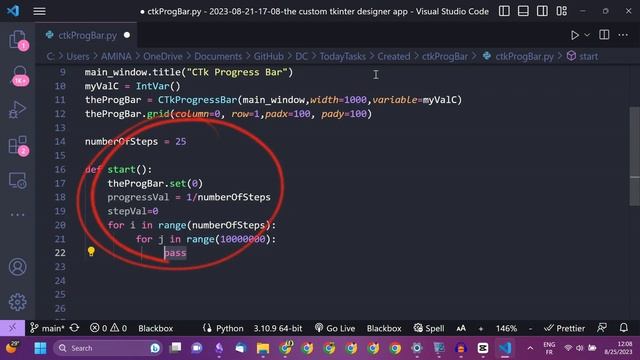The width and height of the screenshot is (640, 360).
Task: Click the AA font size status item
Action: click(461, 328)
